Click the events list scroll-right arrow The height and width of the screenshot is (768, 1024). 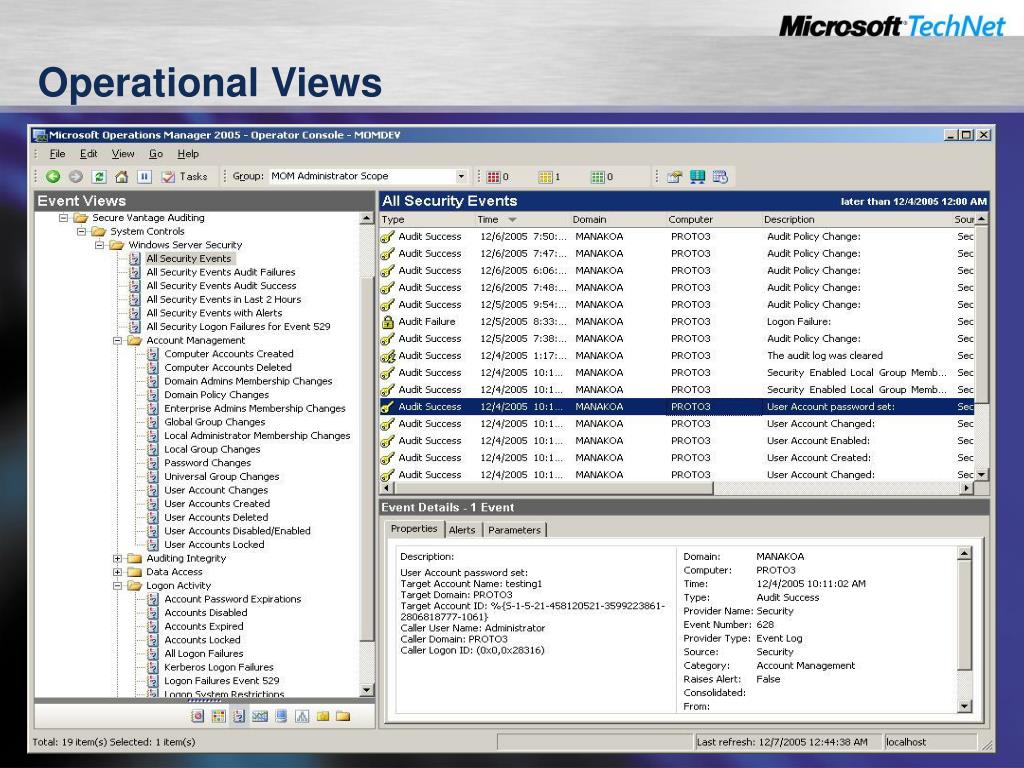967,488
